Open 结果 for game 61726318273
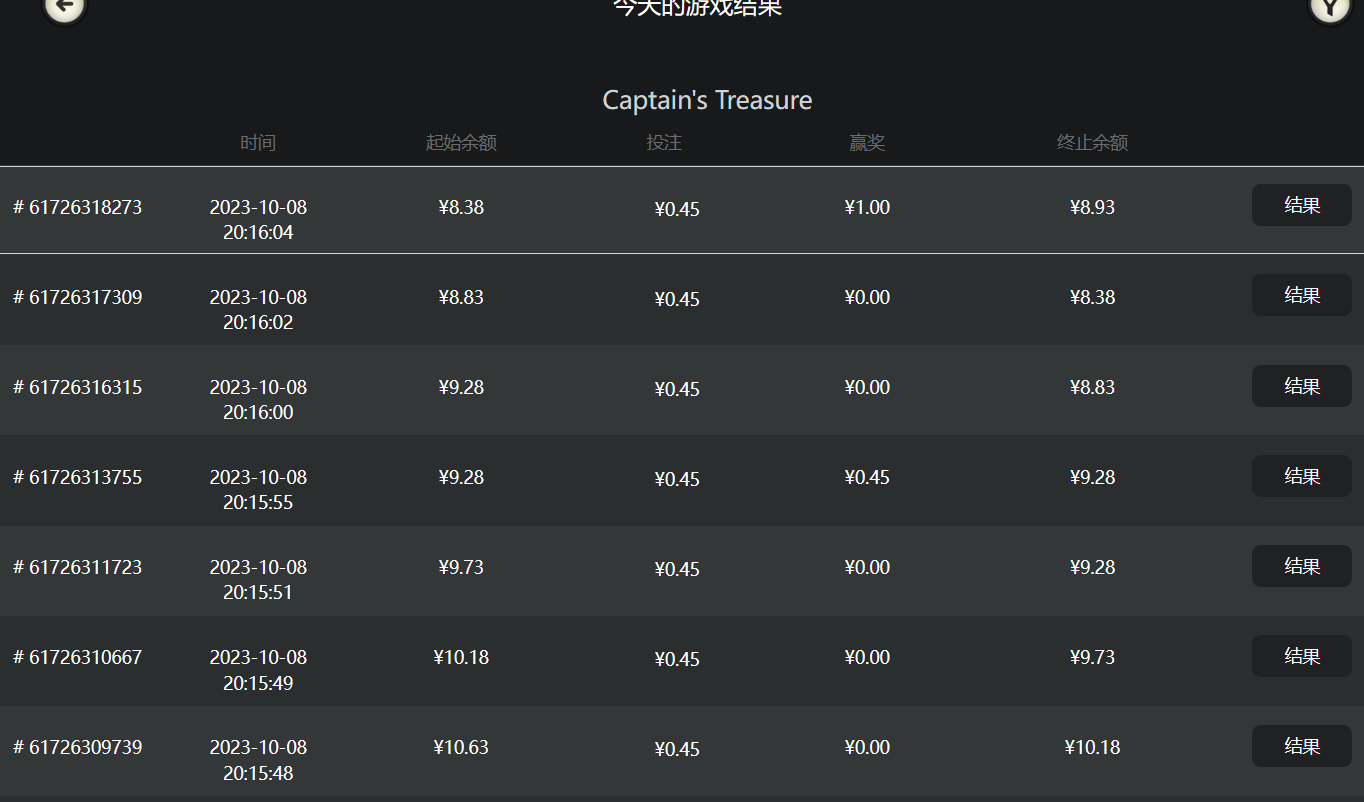The width and height of the screenshot is (1364, 802). [1301, 205]
